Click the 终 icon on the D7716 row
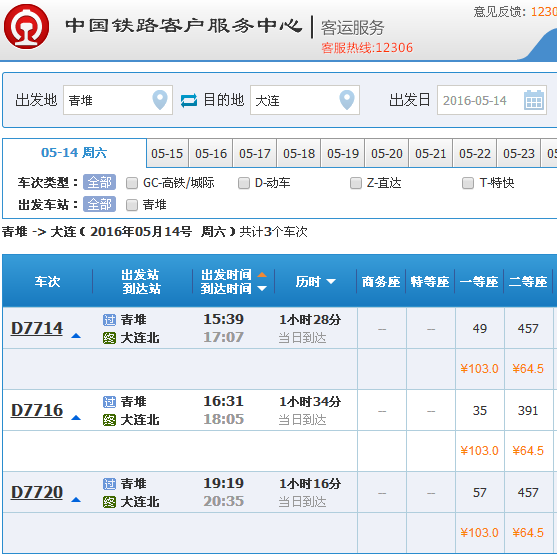 click(x=109, y=420)
